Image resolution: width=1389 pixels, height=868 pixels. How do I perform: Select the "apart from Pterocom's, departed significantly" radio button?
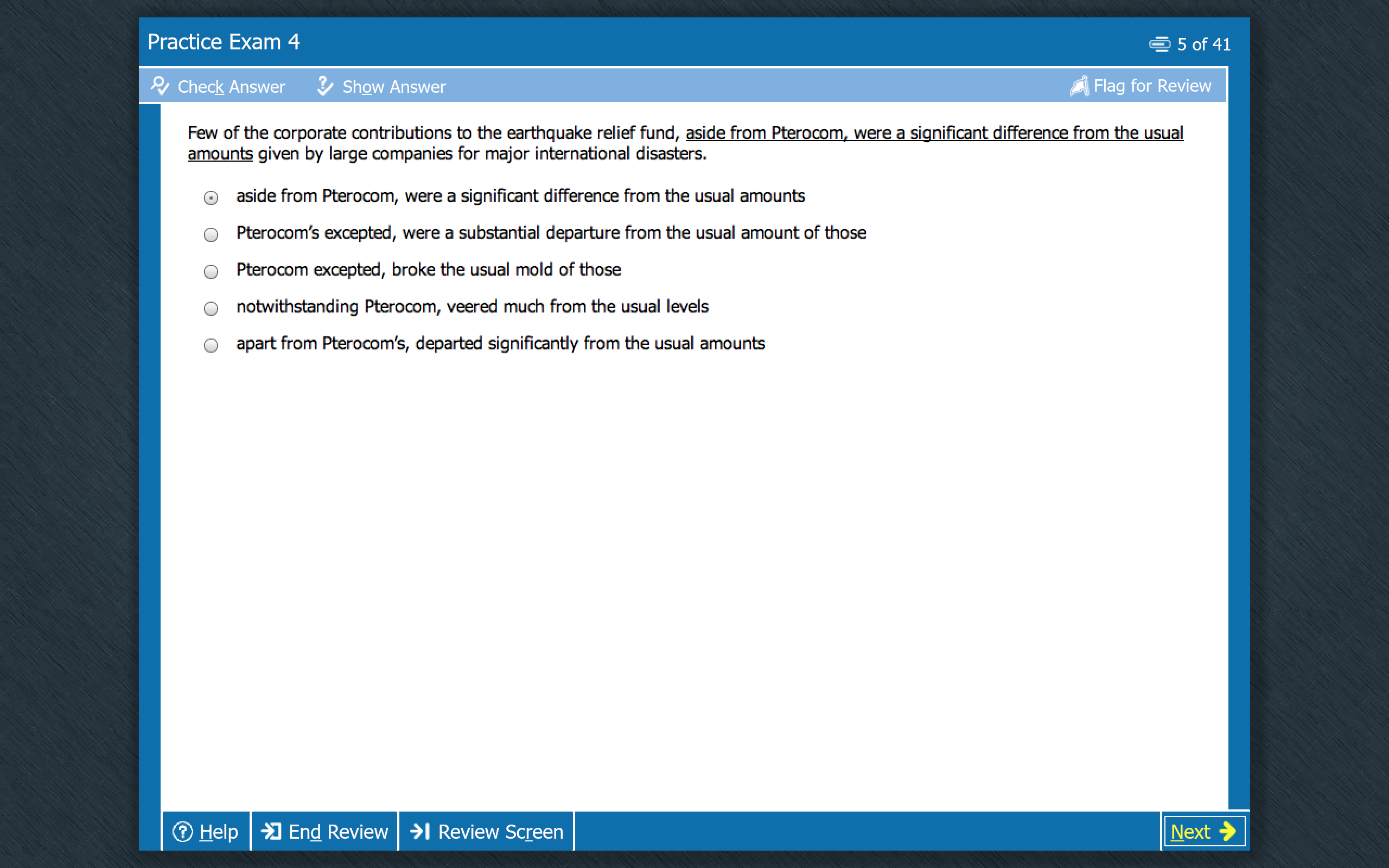coord(211,346)
